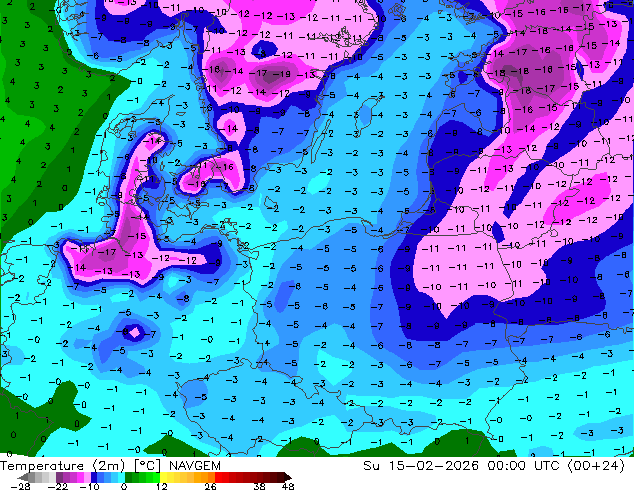
Task: Click the "NAVGEM" model name
Action: pos(195,466)
